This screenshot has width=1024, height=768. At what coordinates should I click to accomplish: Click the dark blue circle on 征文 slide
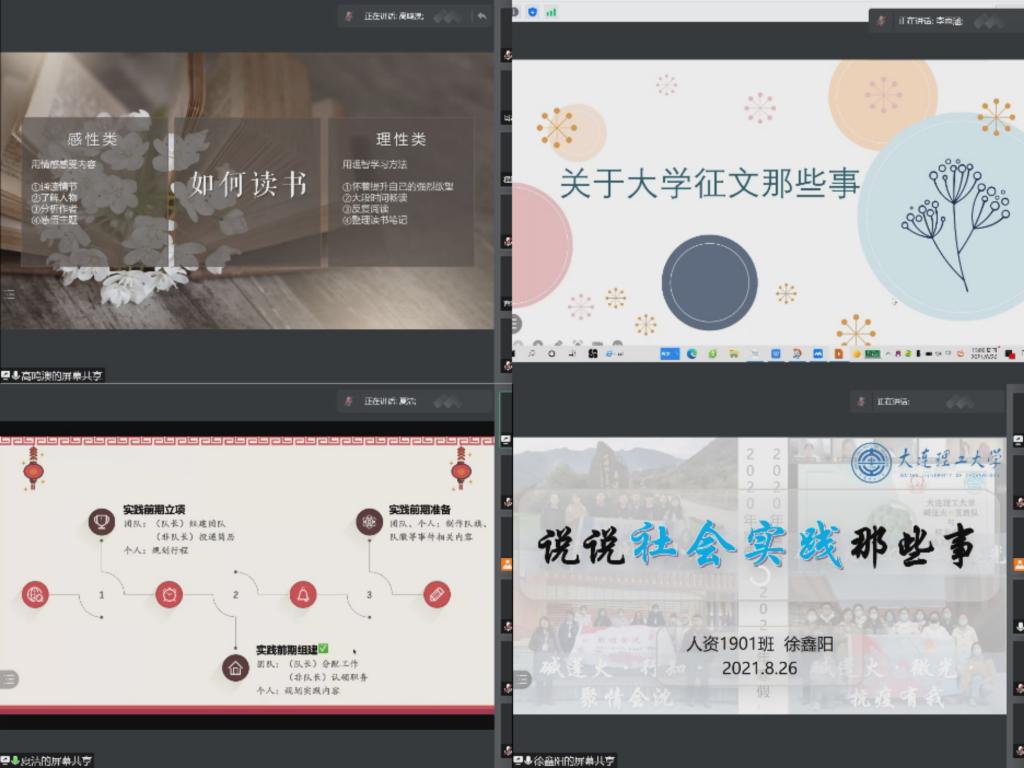tap(709, 281)
